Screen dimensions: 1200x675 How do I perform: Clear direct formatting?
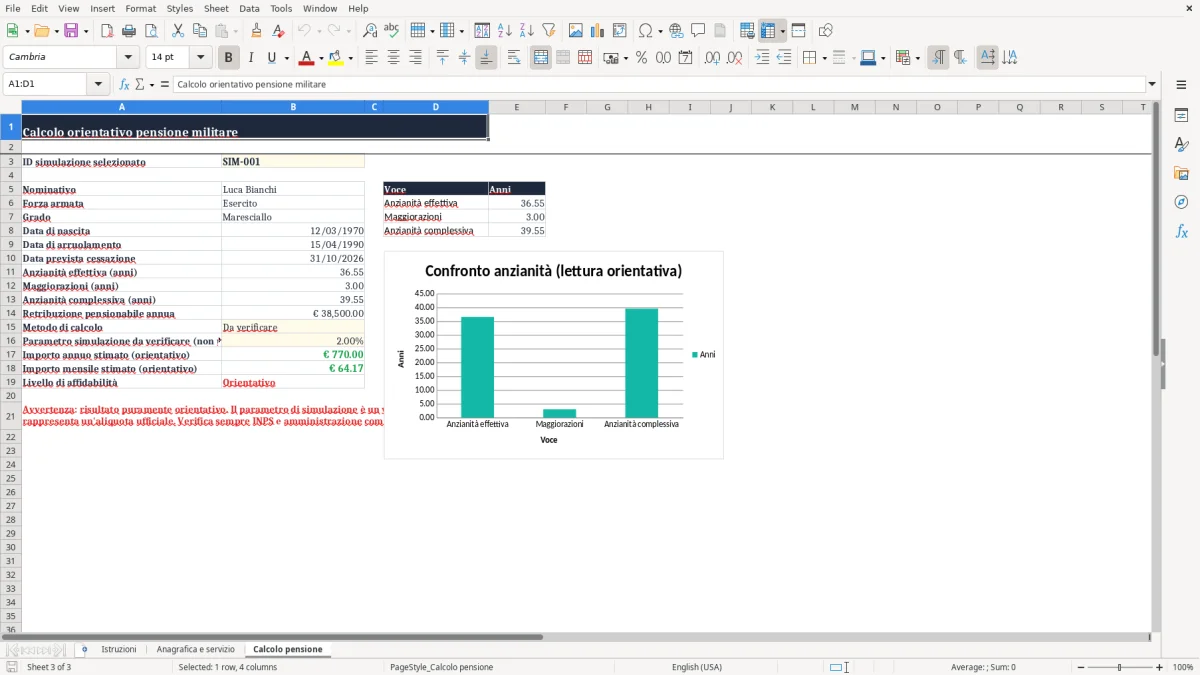pyautogui.click(x=279, y=31)
